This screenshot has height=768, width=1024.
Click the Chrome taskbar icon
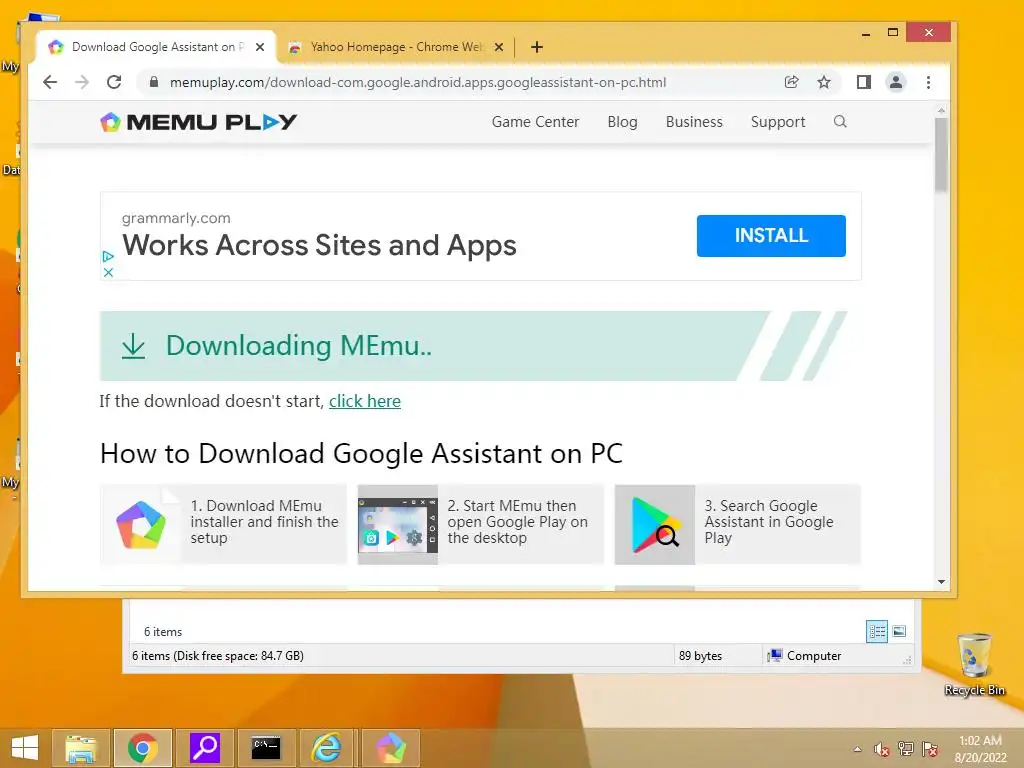tap(142, 748)
